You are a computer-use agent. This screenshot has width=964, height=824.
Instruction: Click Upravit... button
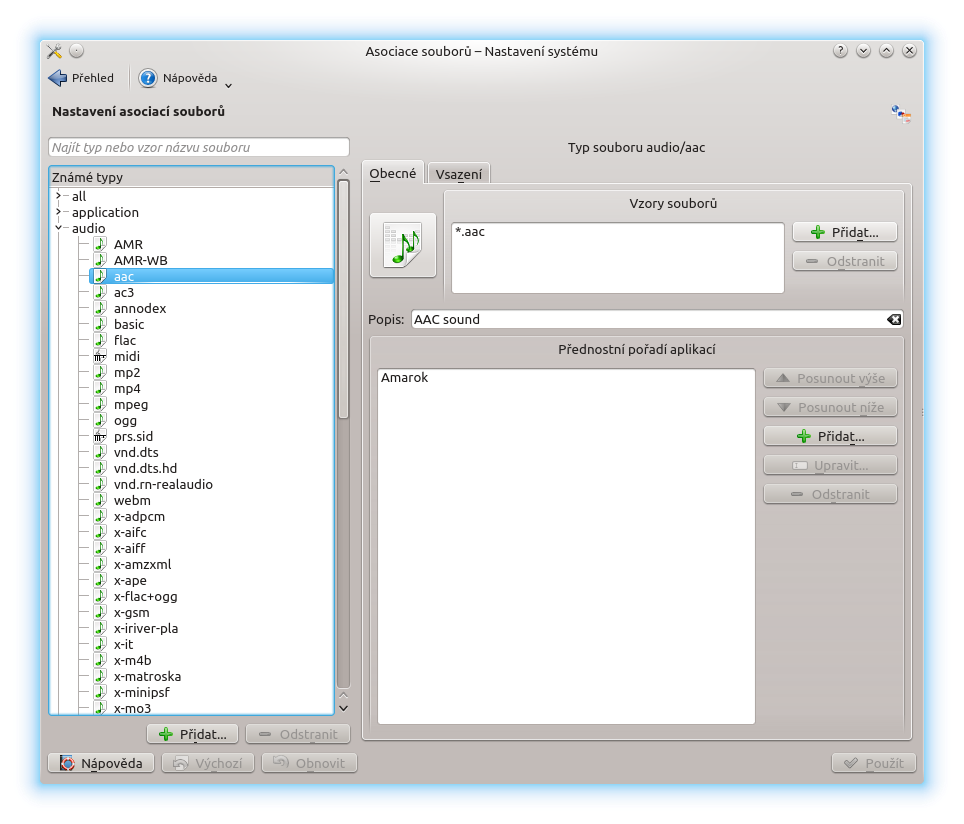click(830, 465)
